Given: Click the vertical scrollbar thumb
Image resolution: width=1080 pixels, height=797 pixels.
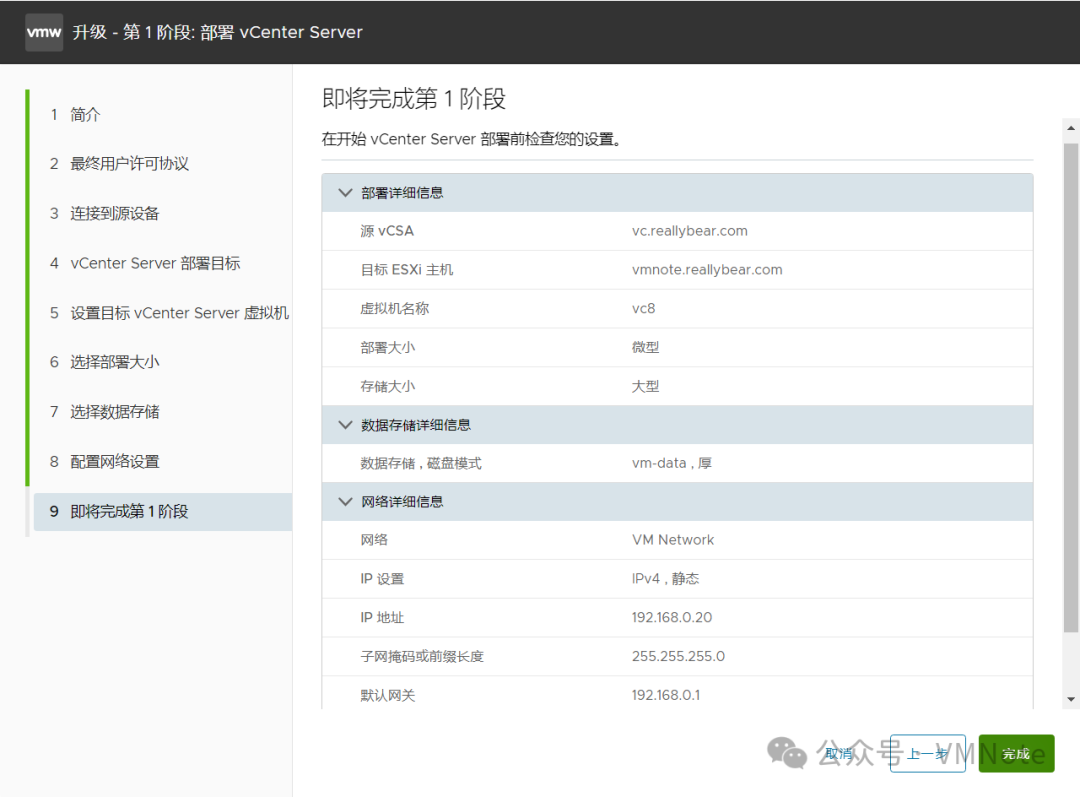Looking at the screenshot, I should pyautogui.click(x=1071, y=387).
